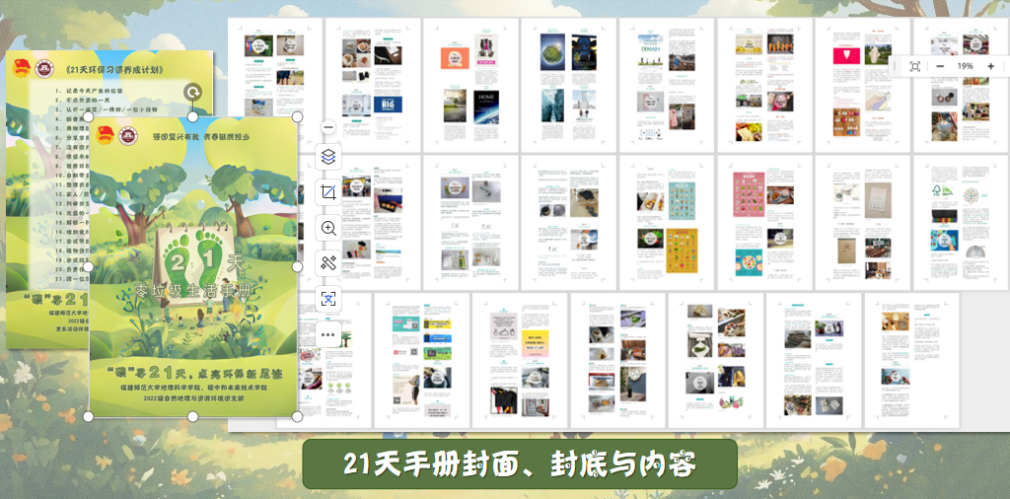Collapse the floating toolbar with minus button
Viewport: 1010px width, 499px height.
click(x=328, y=127)
